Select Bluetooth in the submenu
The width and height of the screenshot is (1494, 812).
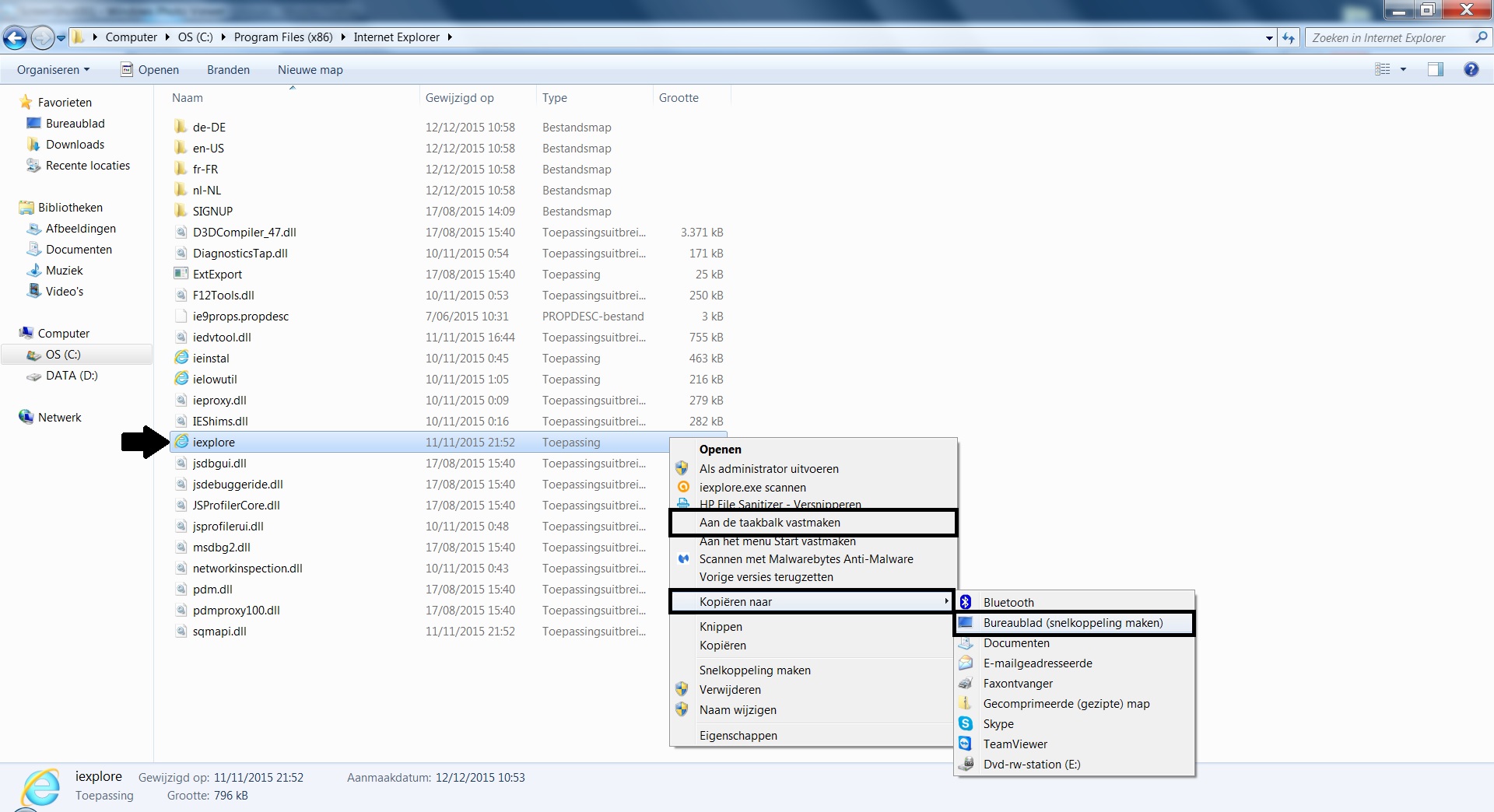tap(1008, 602)
